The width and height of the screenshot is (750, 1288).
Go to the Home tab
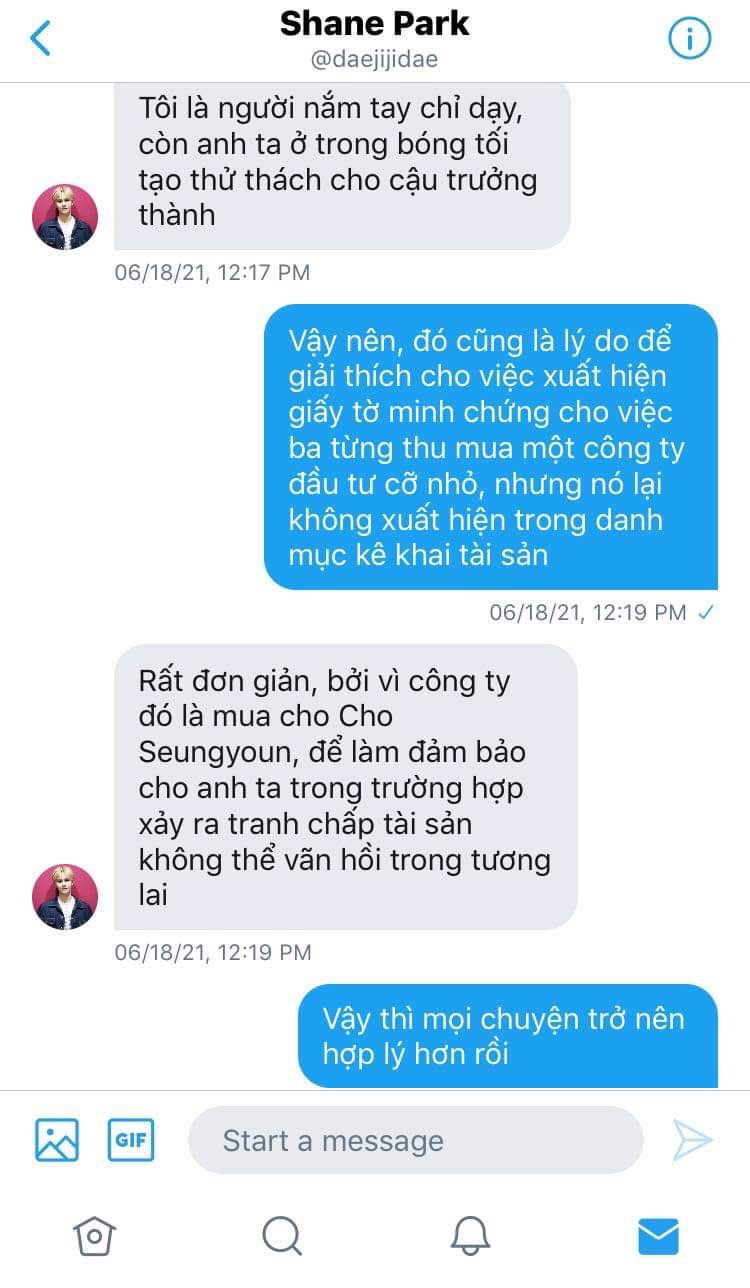94,1236
